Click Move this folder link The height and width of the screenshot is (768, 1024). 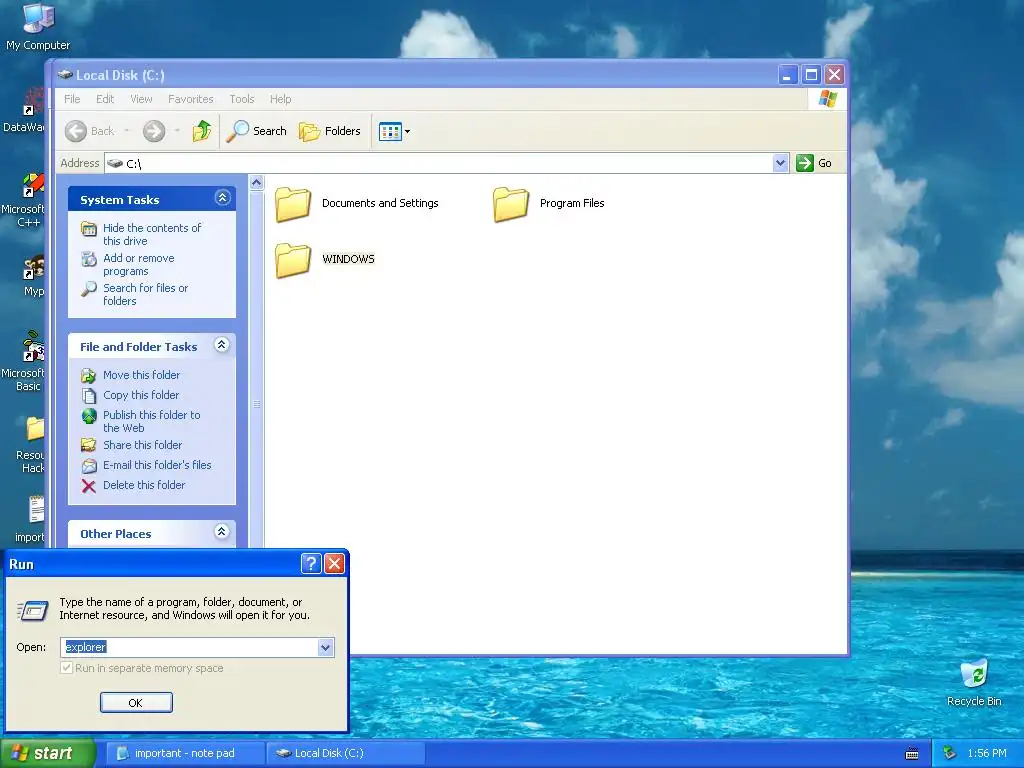pos(141,375)
